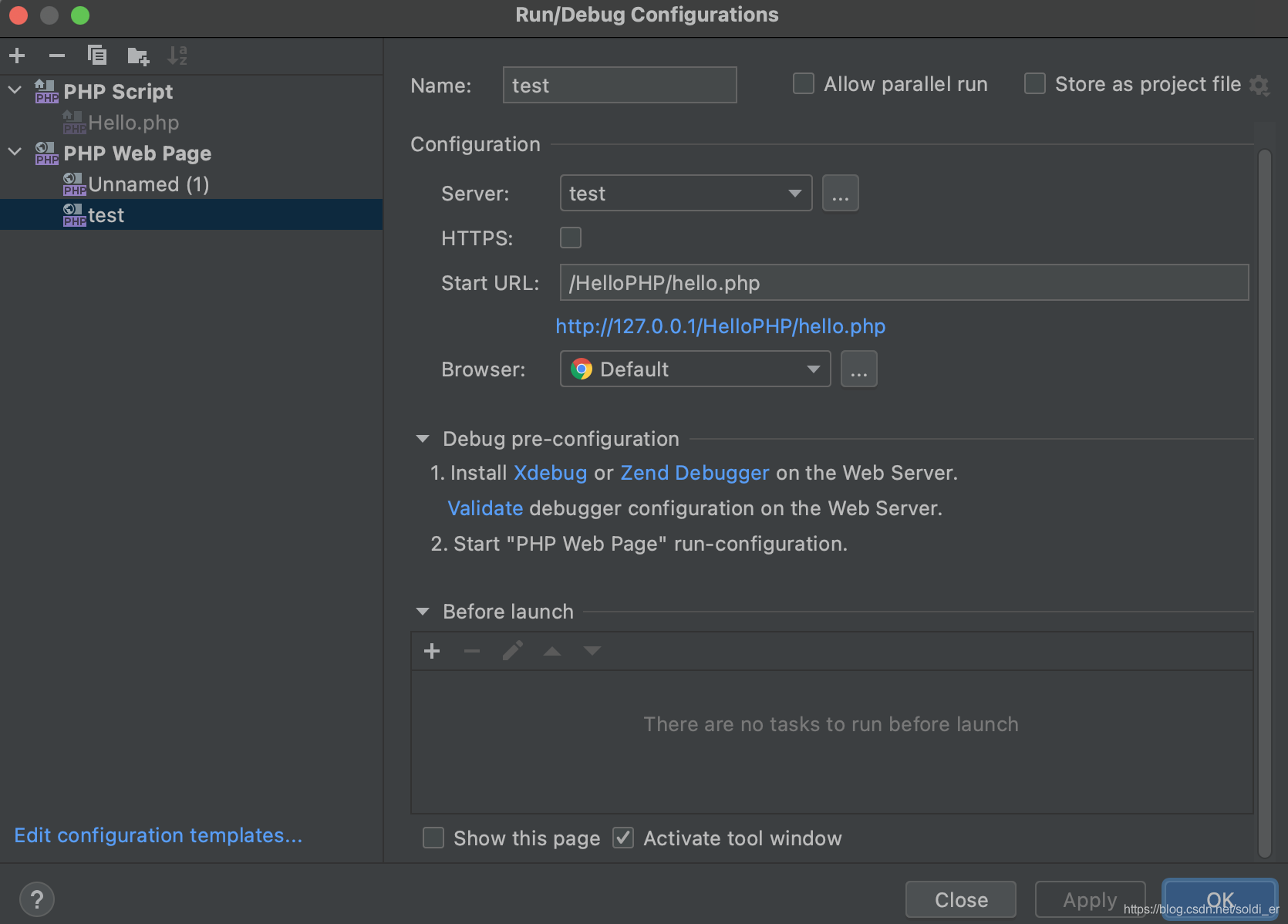Open the Zend Debugger link
This screenshot has width=1288, height=924.
coord(695,473)
